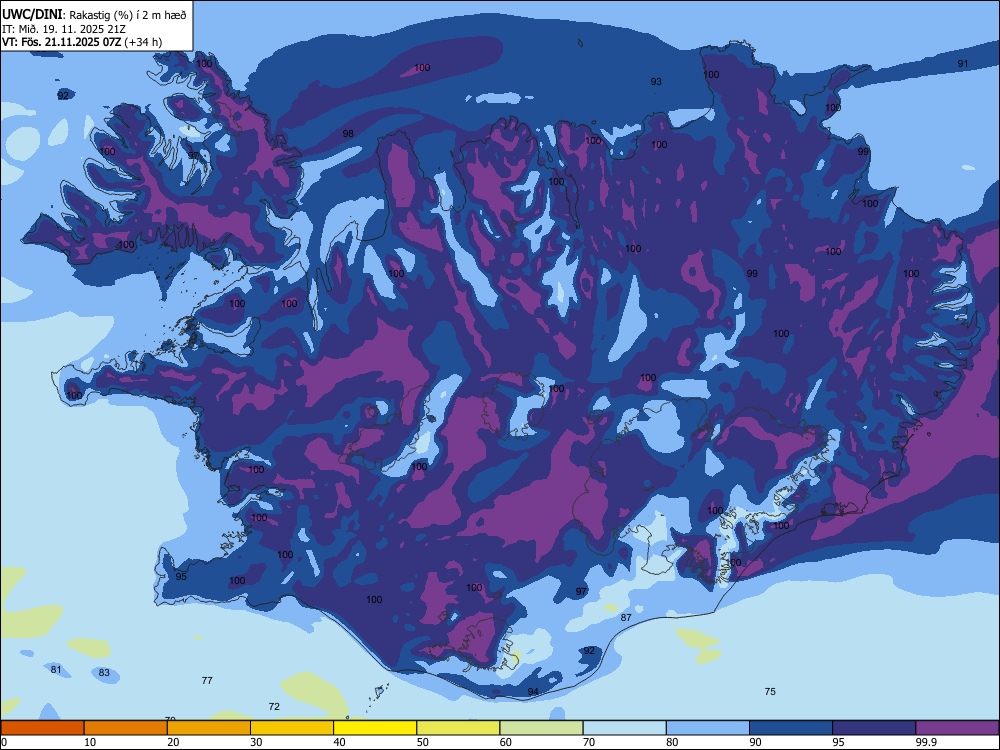Click the (+34 h) forecast offset text

click(143, 42)
